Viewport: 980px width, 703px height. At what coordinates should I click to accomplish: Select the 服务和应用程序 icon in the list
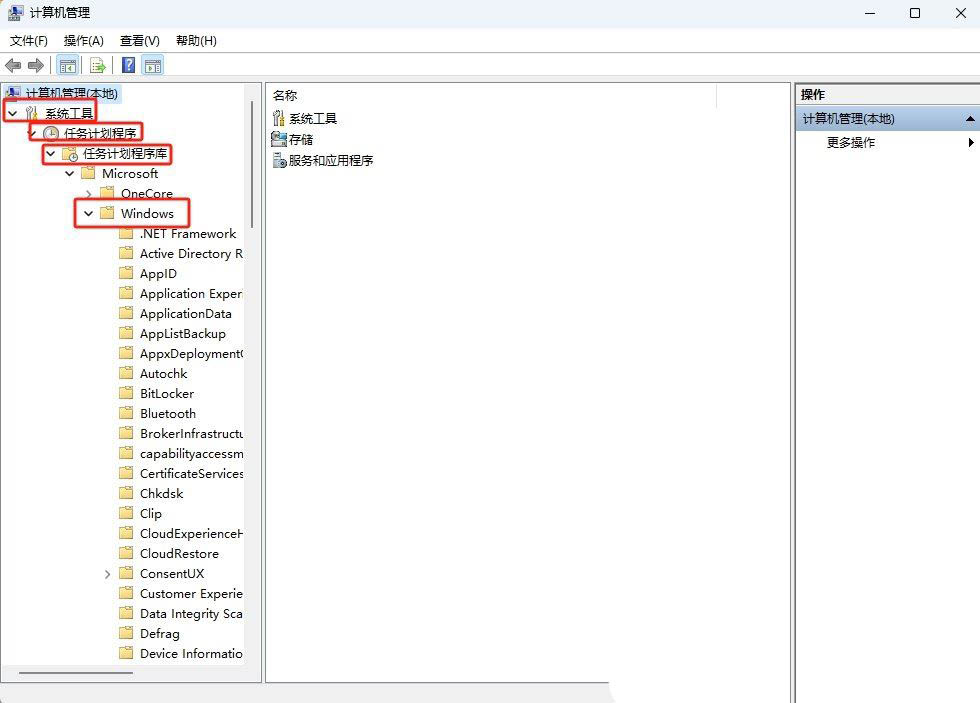(279, 160)
